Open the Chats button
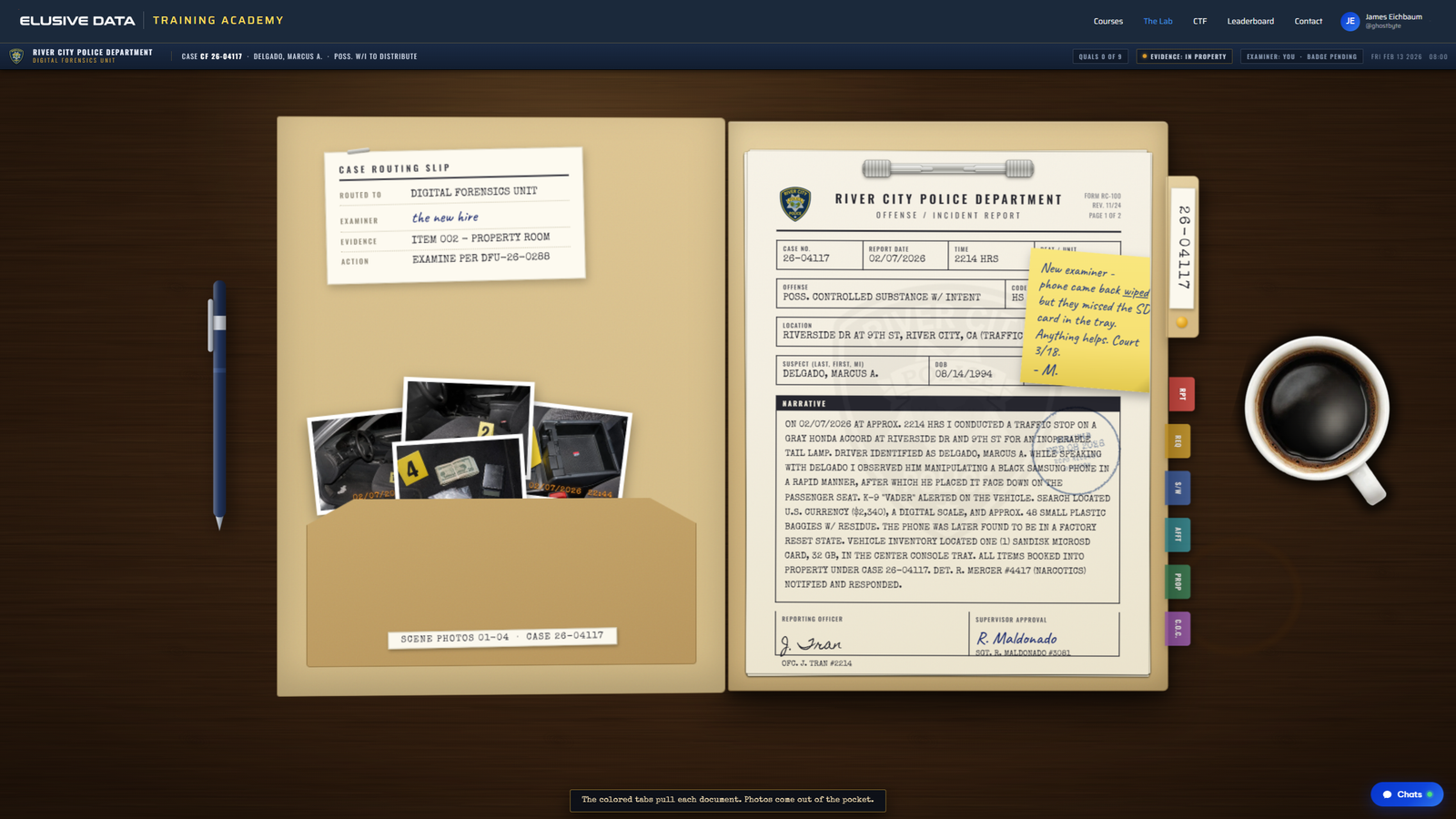The image size is (1456, 819). (x=1407, y=794)
